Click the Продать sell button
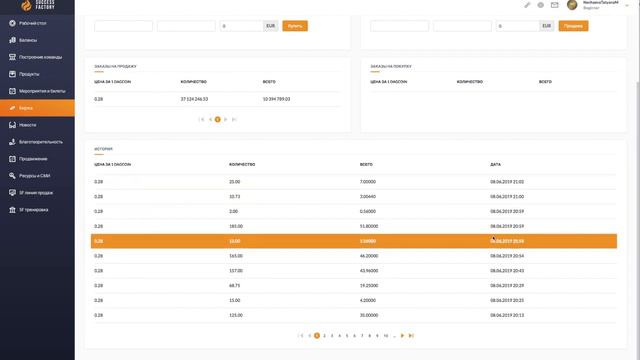Screen dimensions: 640x360 [573, 26]
